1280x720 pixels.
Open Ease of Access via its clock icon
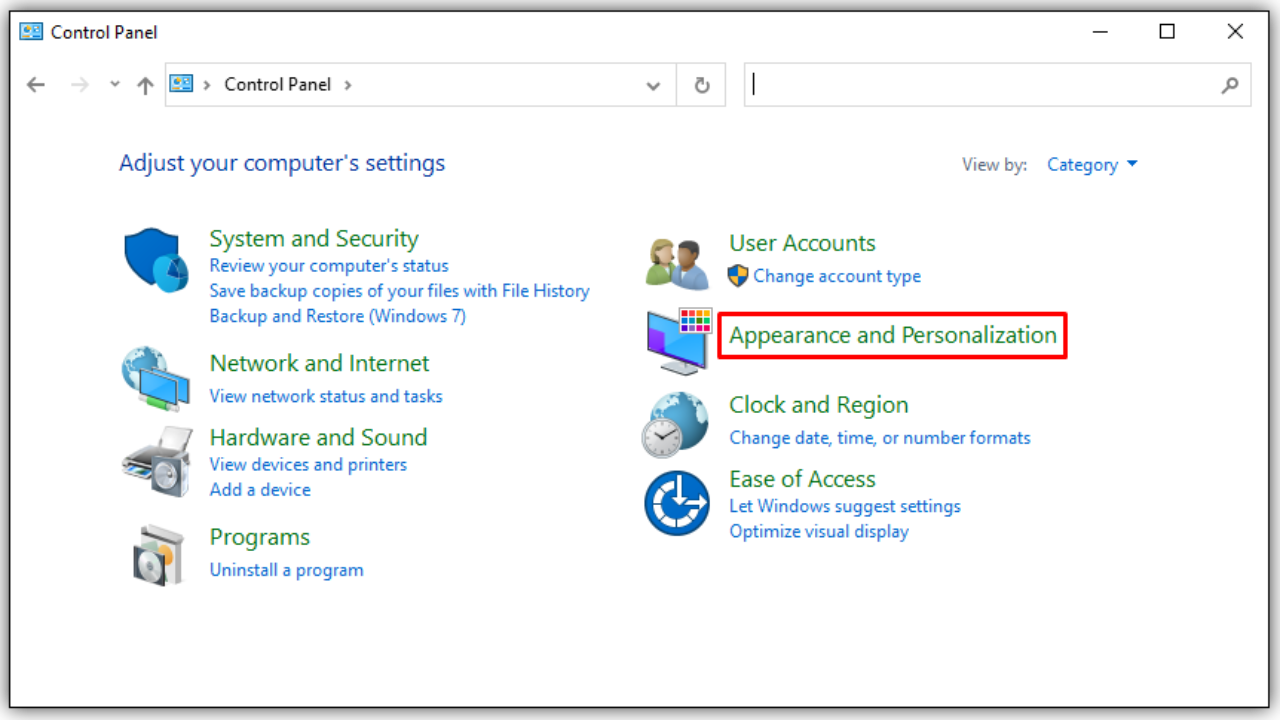(676, 502)
